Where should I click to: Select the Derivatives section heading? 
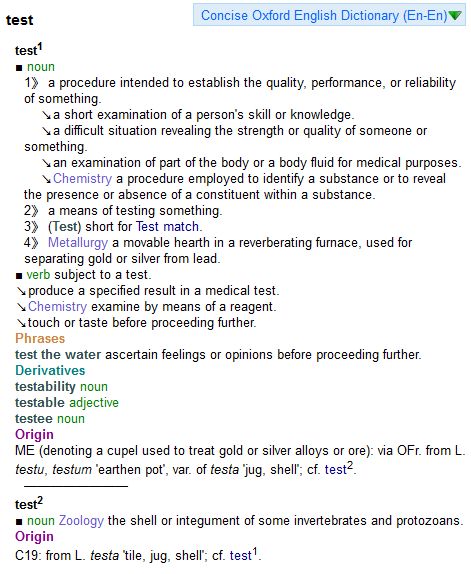point(50,370)
